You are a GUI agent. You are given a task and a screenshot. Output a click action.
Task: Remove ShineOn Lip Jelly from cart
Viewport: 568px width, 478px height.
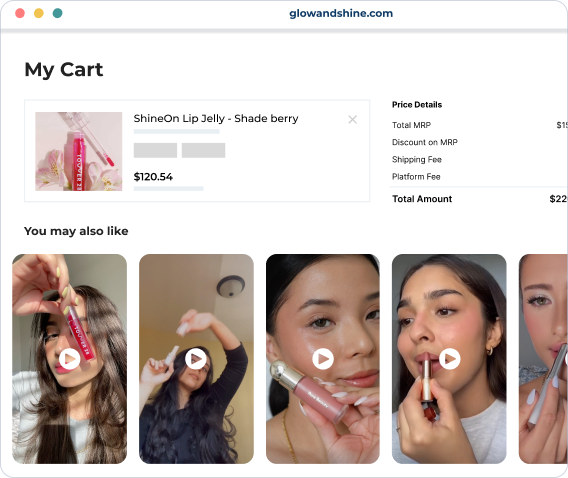[x=352, y=120]
